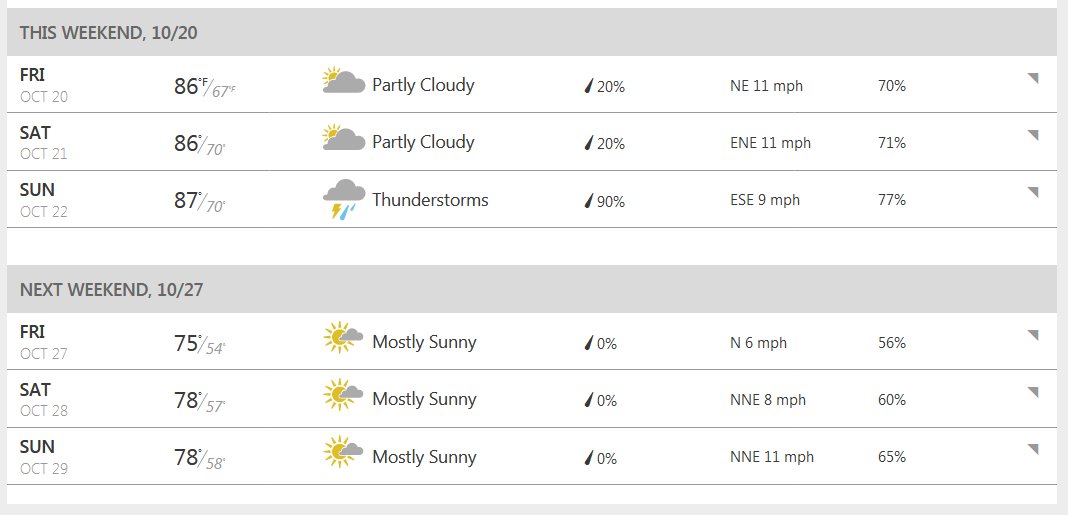
Task: Expand the Friday Oct 27 row arrow
Action: coord(1033,335)
